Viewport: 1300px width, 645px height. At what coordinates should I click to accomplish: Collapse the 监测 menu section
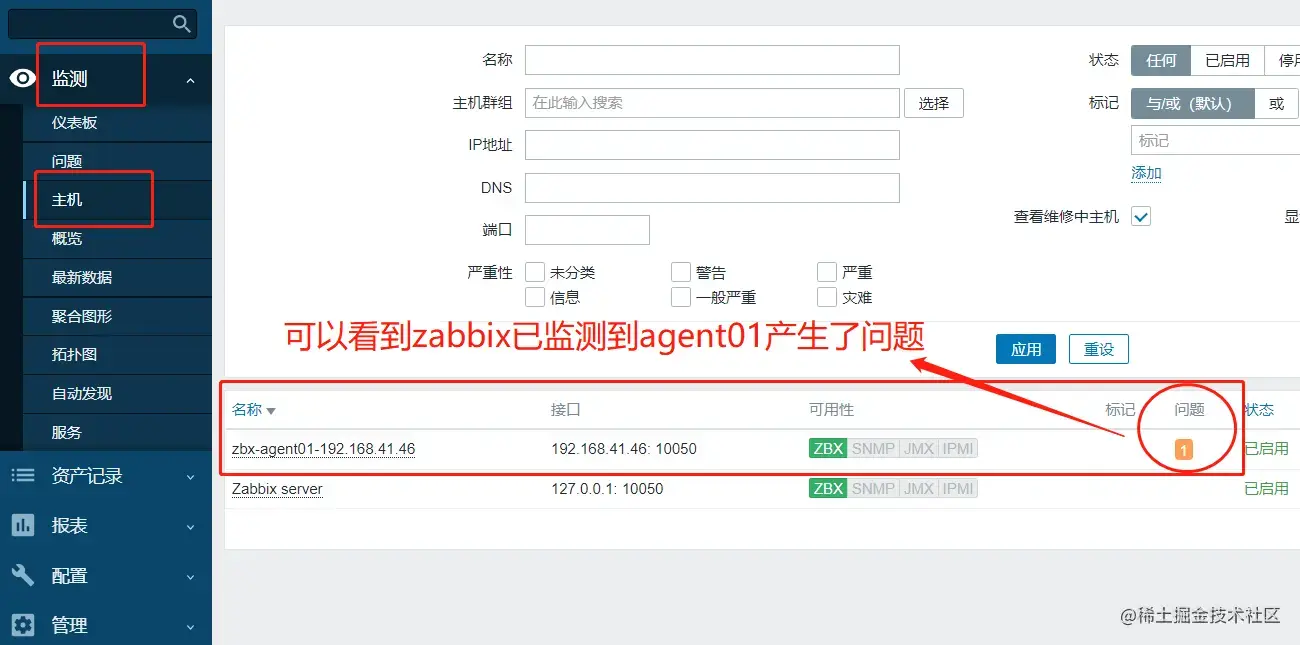tap(190, 80)
